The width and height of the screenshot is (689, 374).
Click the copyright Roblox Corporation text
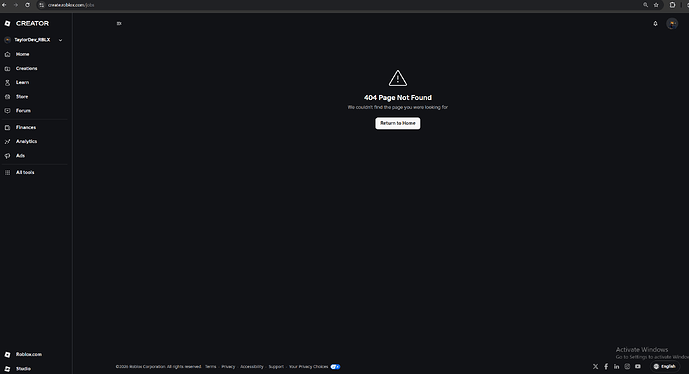[158, 367]
